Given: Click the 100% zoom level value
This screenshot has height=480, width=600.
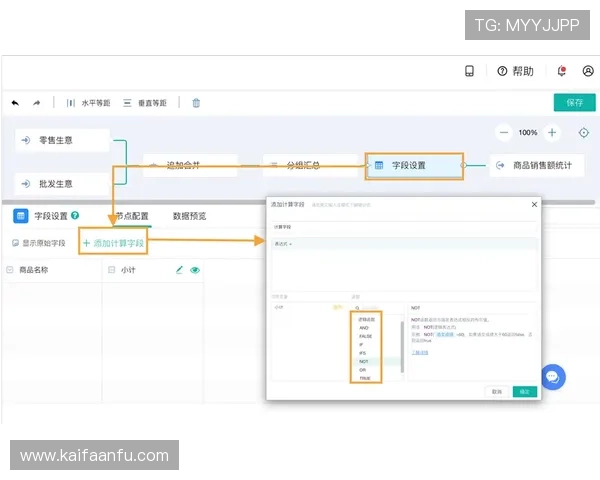Looking at the screenshot, I should click(528, 133).
